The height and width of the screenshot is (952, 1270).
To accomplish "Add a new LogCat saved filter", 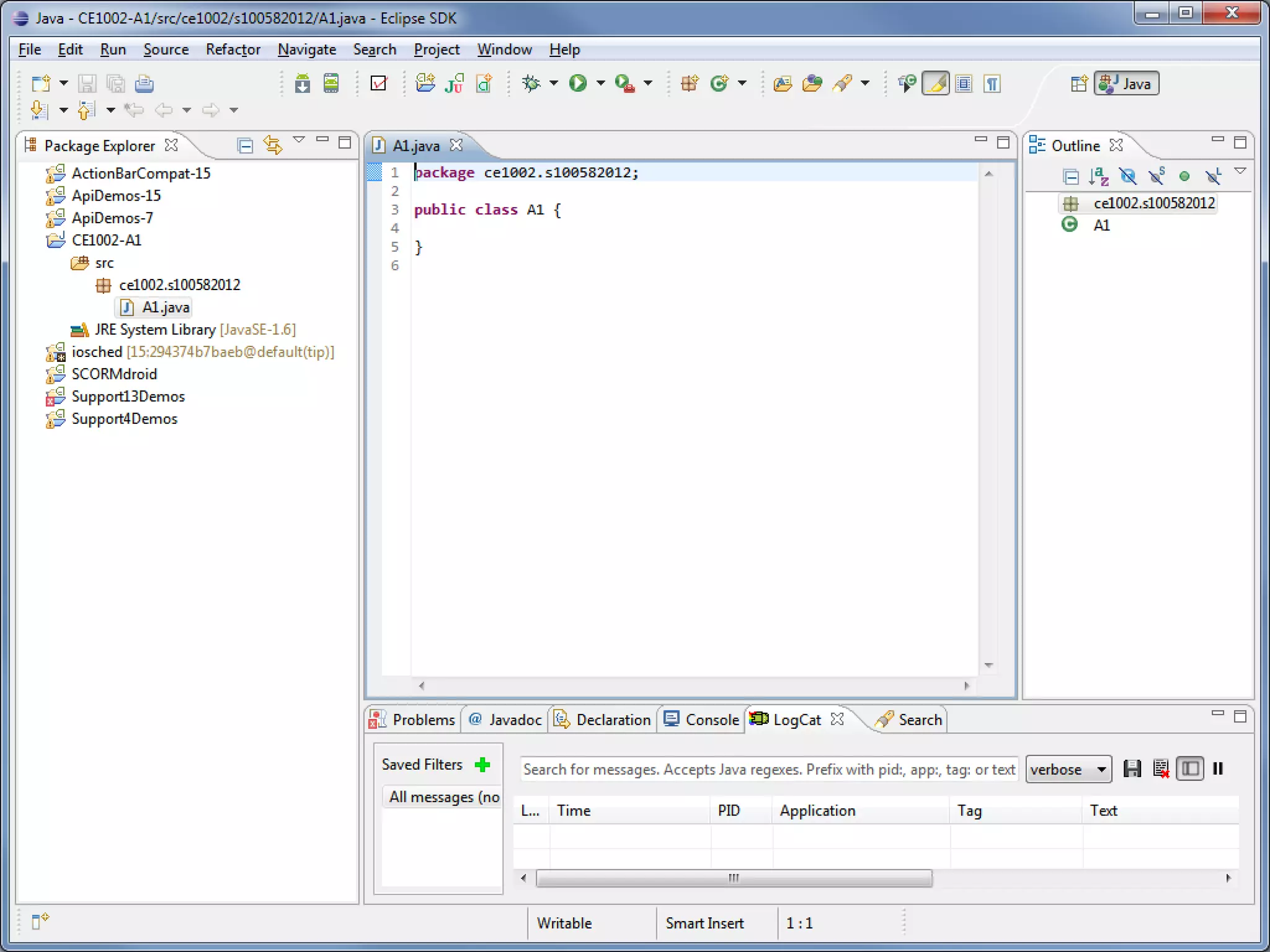I will coord(482,764).
